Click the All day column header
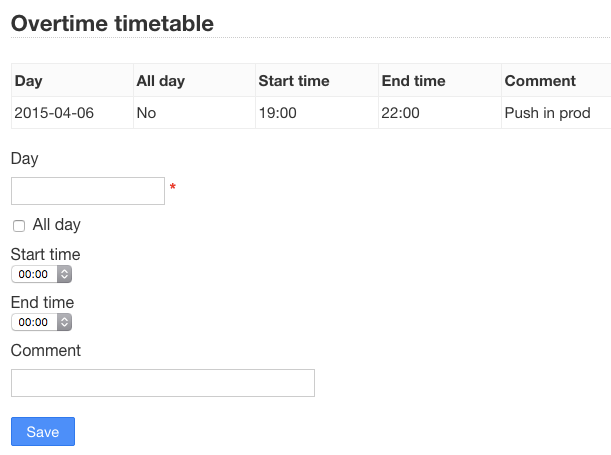 161,81
